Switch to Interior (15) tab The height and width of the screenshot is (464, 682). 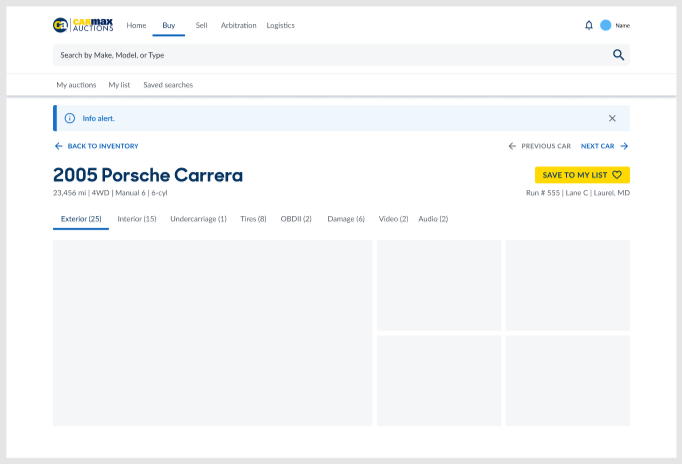point(137,219)
